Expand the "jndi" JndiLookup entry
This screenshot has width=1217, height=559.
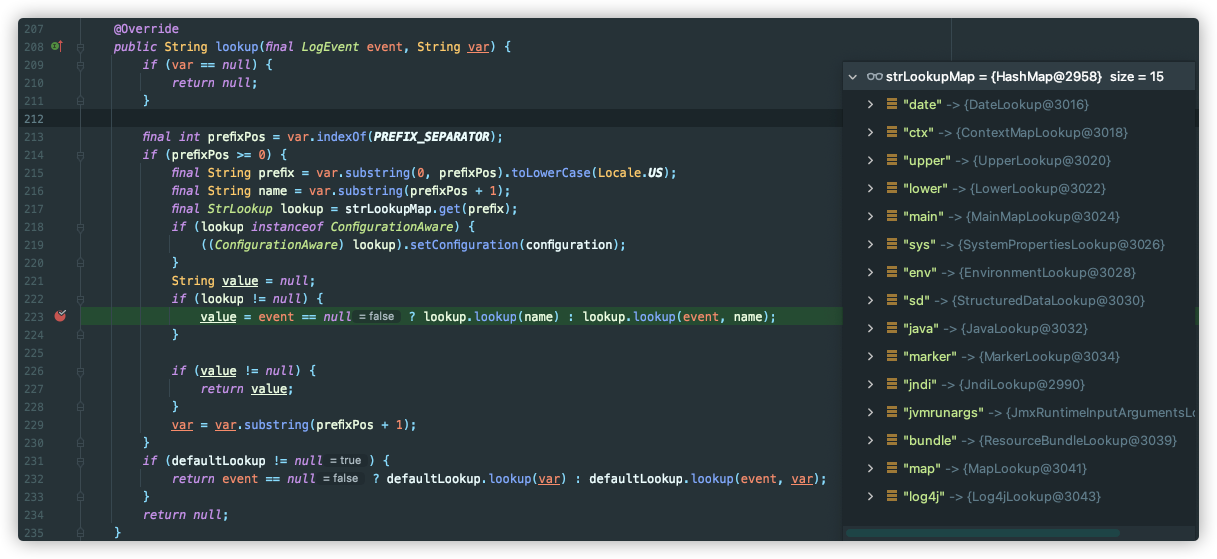click(870, 384)
